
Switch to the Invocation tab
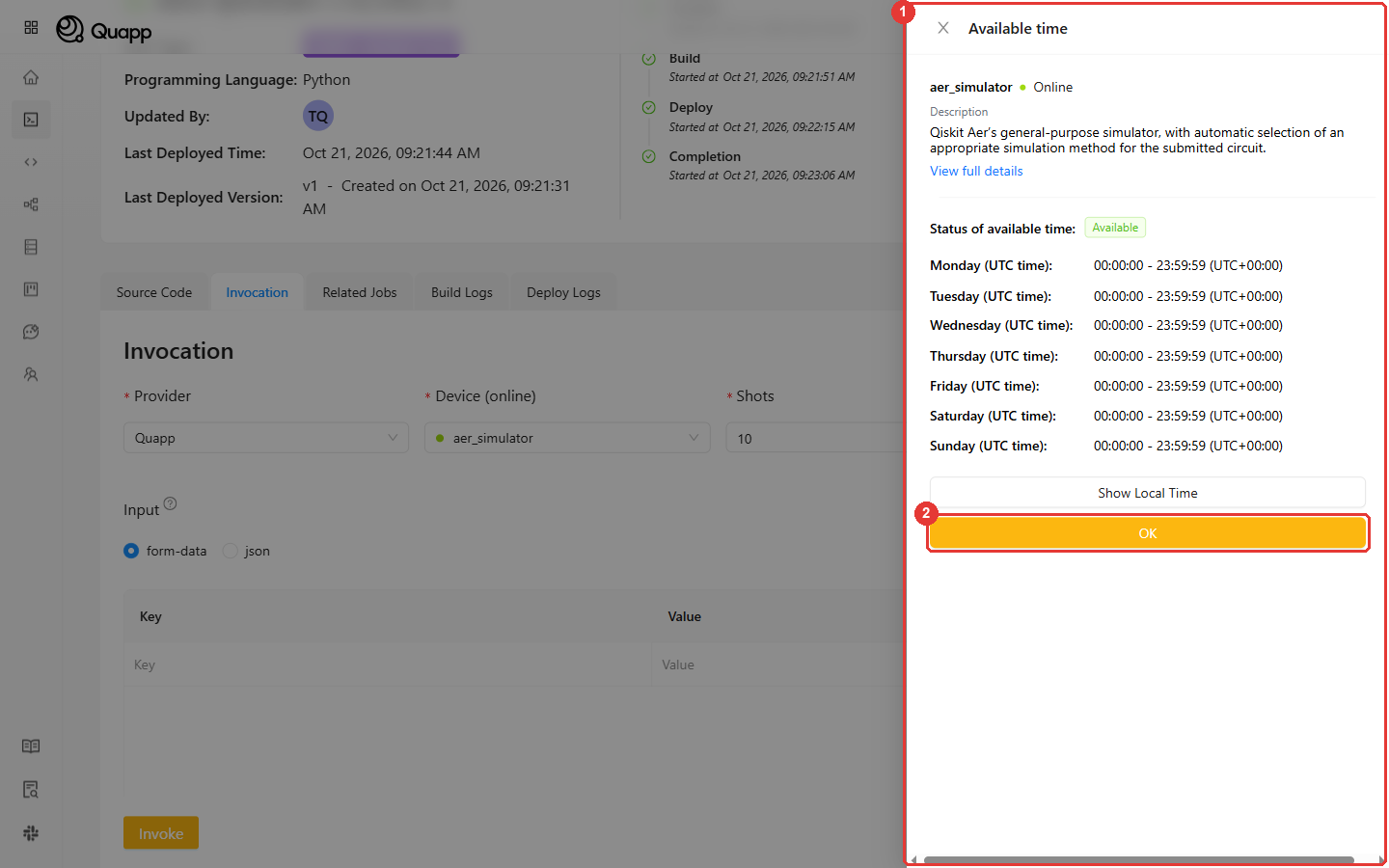point(258,292)
